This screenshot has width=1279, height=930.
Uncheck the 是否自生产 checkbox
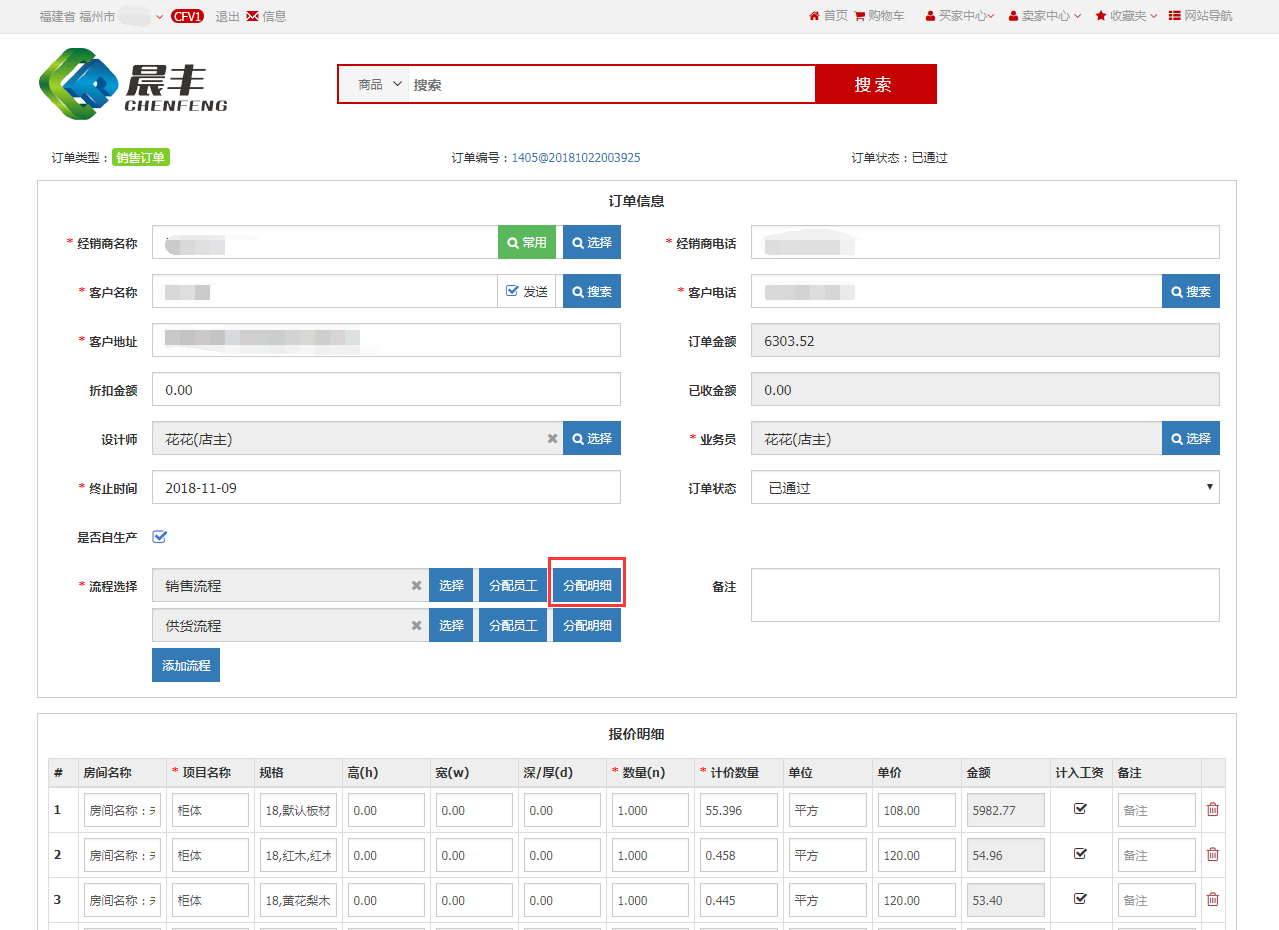point(160,537)
